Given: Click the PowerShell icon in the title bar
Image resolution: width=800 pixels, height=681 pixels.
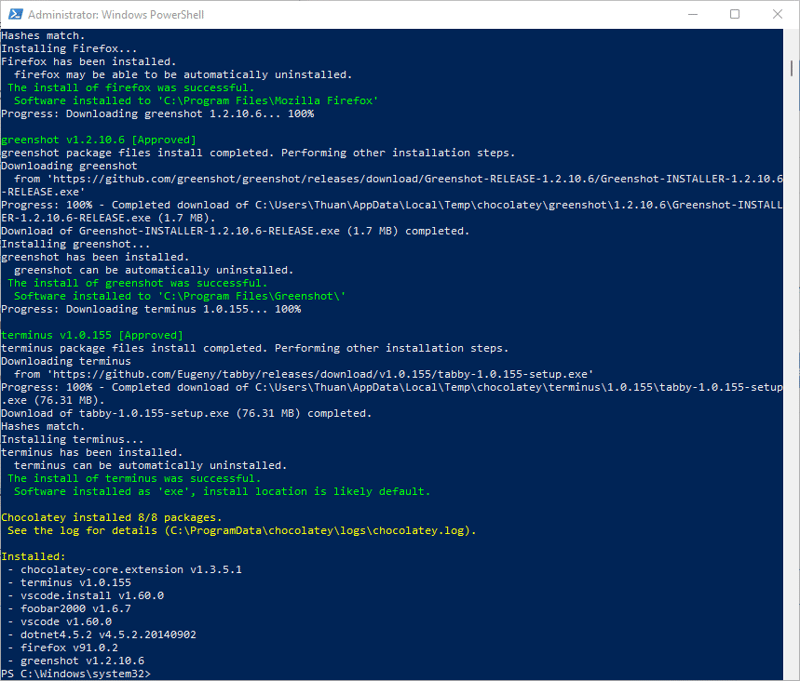Looking at the screenshot, I should pyautogui.click(x=14, y=14).
